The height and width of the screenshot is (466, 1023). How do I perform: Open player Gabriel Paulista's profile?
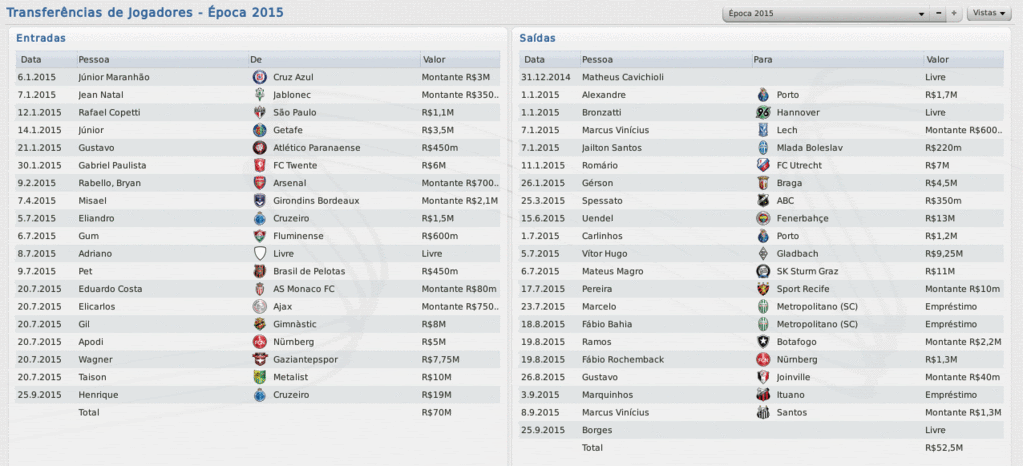[x=112, y=165]
